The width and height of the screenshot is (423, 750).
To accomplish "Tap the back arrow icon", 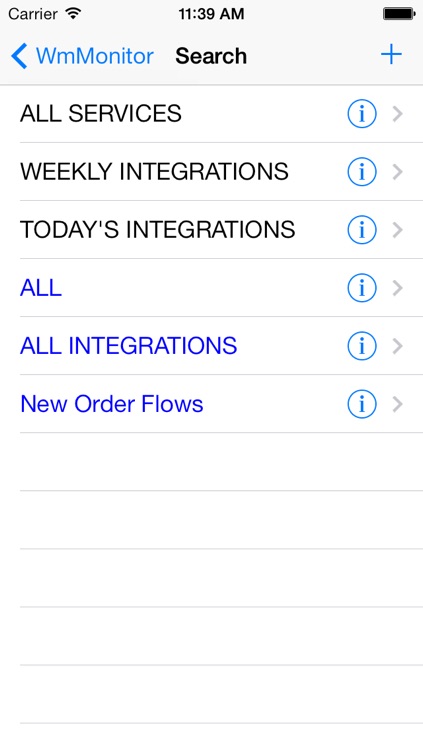I will tap(19, 56).
